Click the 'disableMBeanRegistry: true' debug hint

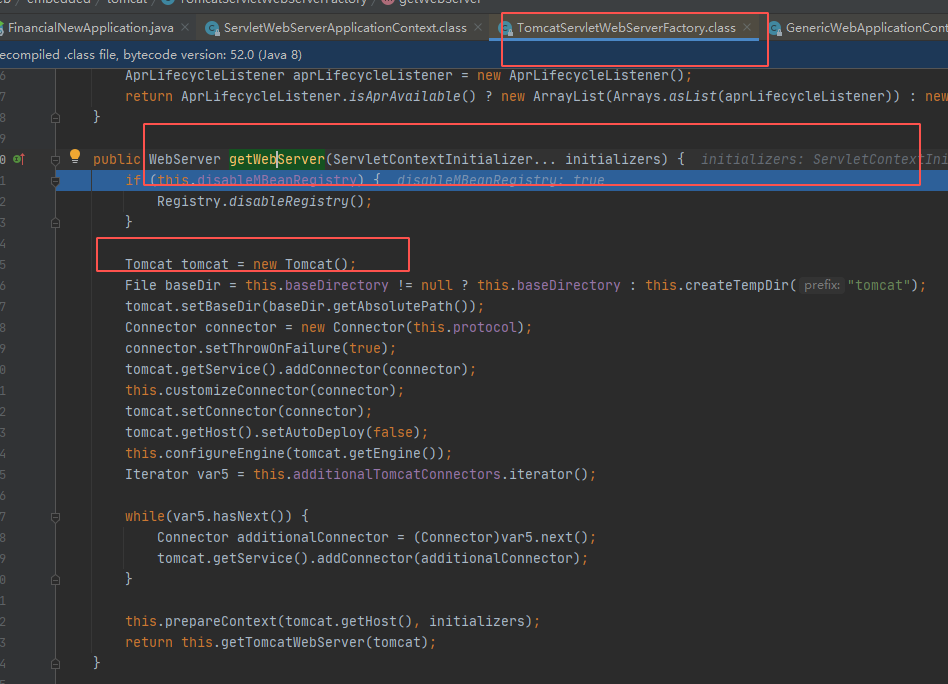[x=501, y=180]
